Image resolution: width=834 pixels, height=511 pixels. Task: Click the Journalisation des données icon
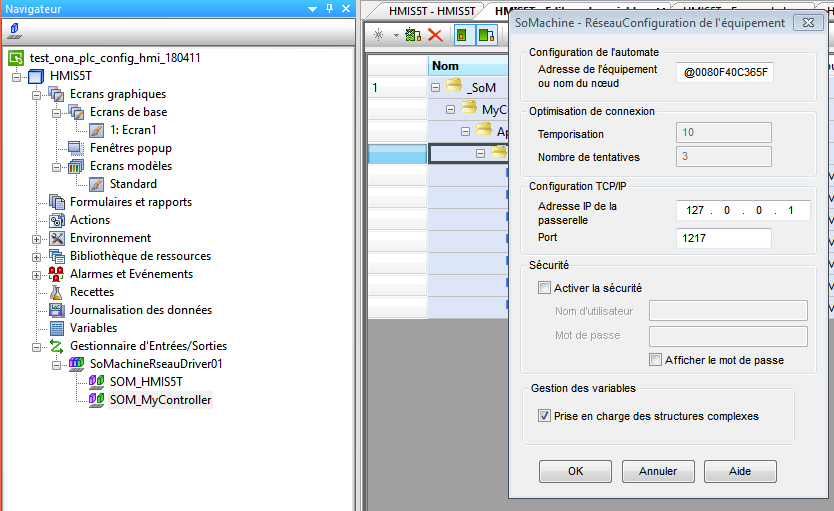[56, 310]
